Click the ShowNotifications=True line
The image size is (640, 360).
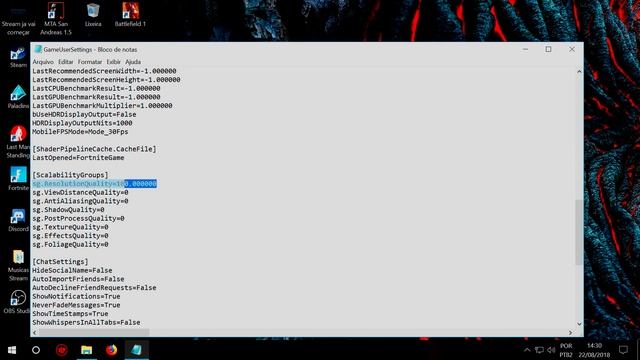(x=76, y=296)
